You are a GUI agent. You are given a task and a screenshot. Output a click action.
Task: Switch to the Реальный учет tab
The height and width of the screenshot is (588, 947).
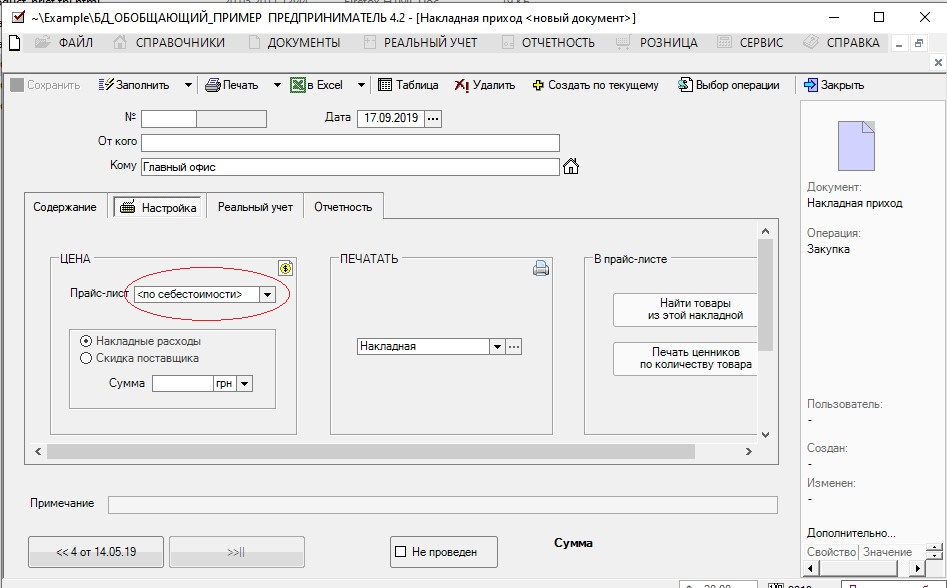coord(255,207)
